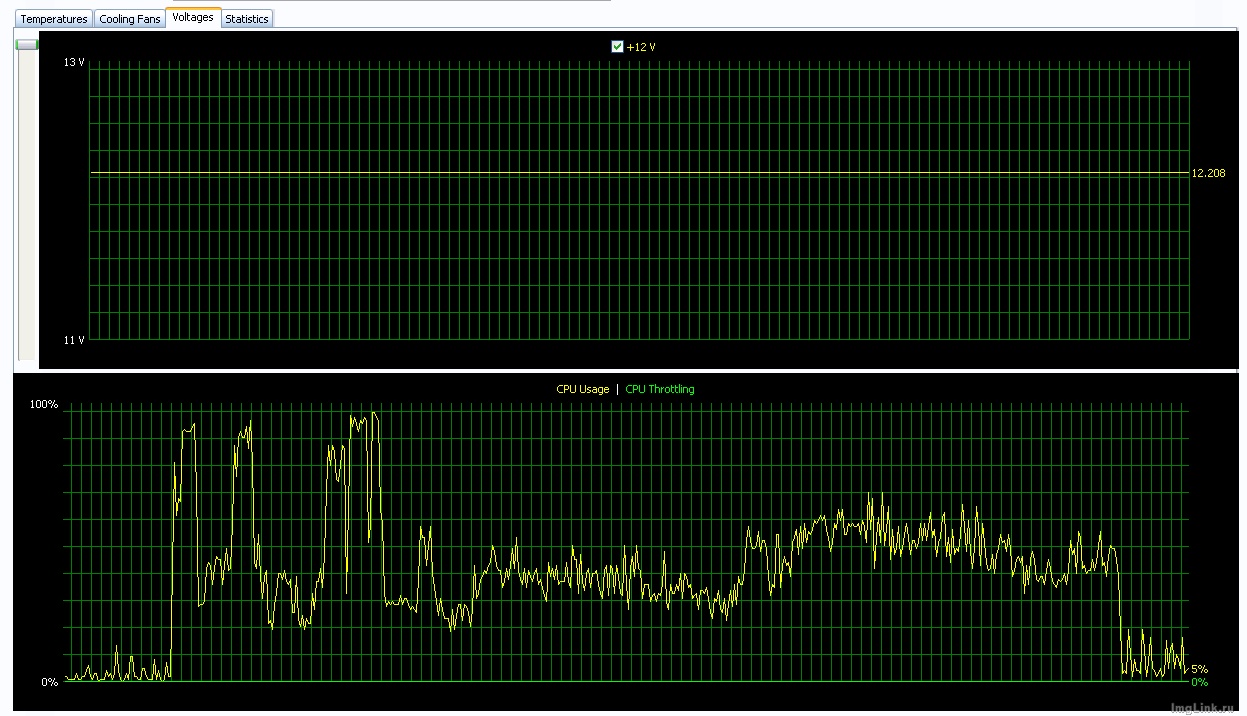Click the +12 V legend label
The height and width of the screenshot is (716, 1247).
coord(641,47)
